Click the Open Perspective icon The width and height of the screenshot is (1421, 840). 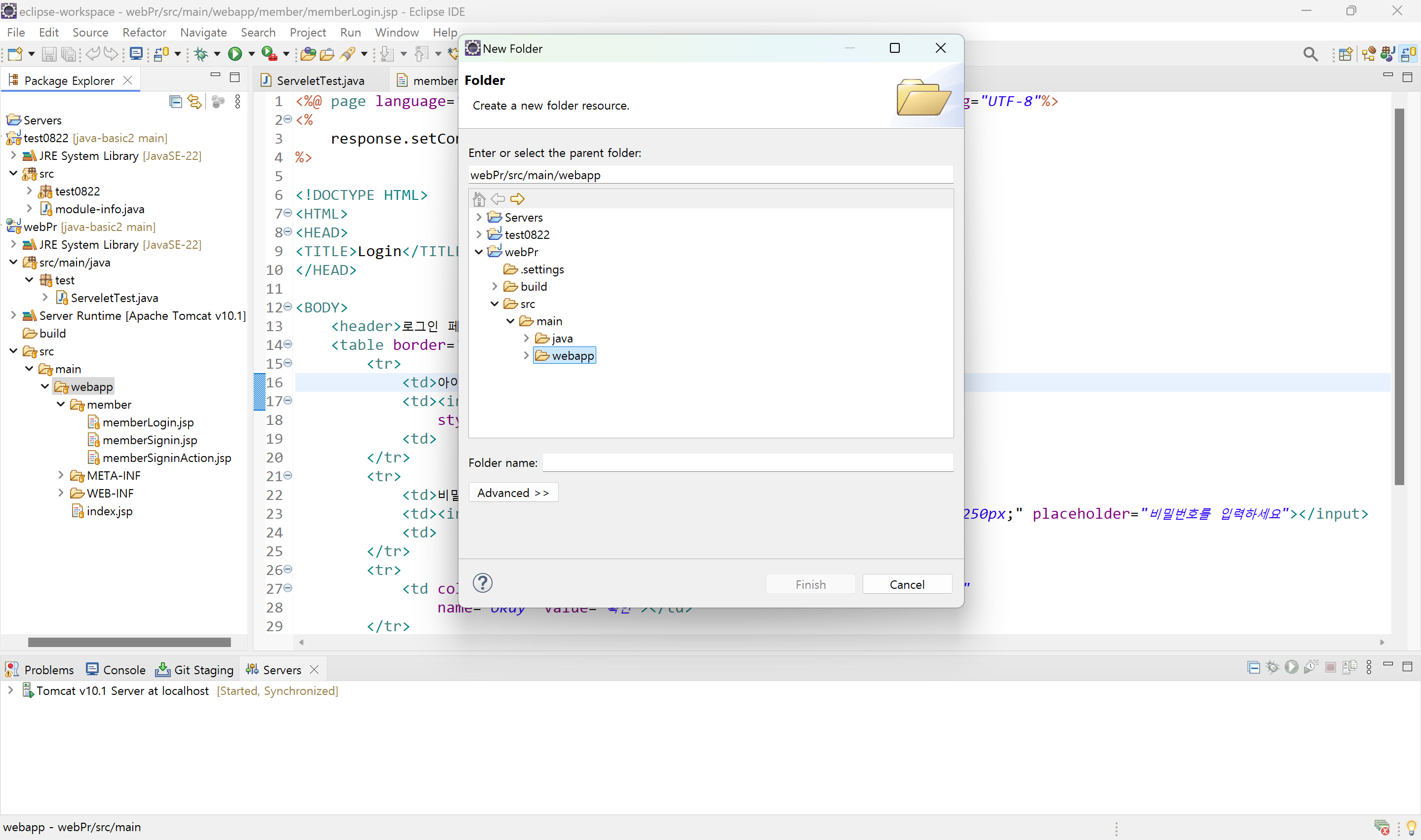[x=1346, y=54]
